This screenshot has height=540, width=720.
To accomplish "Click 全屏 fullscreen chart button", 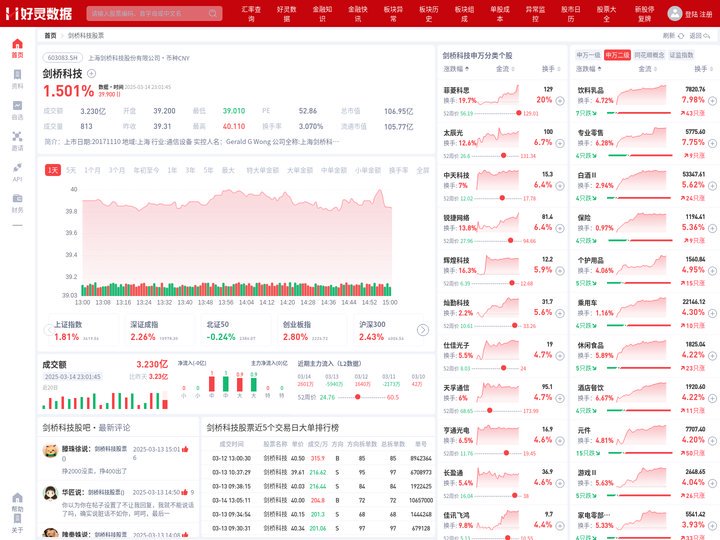I will (422, 170).
